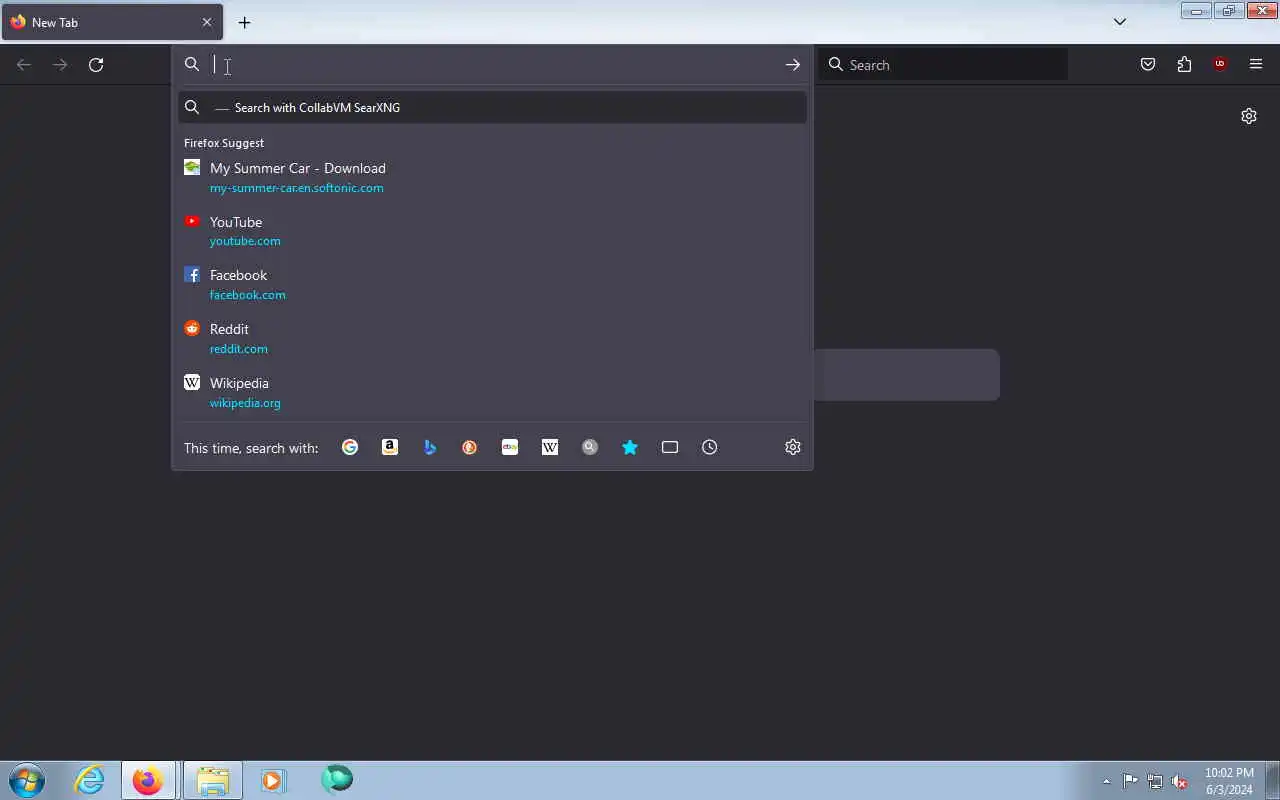Launch Internet Explorer from taskbar
This screenshot has height=800, width=1280.
[x=90, y=780]
